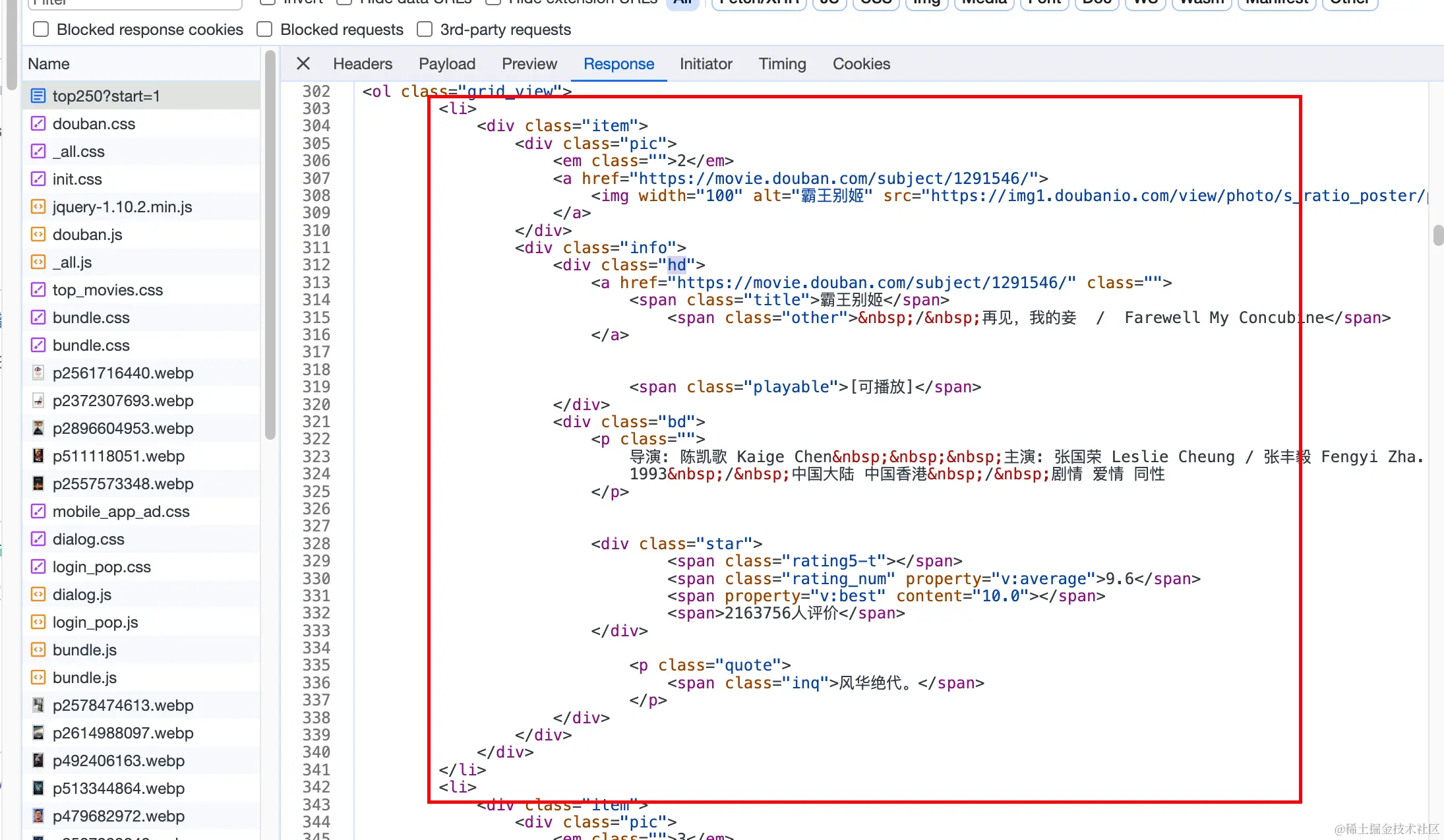This screenshot has height=840, width=1444.
Task: Click the 2163756人评价 span line
Action: (x=786, y=613)
